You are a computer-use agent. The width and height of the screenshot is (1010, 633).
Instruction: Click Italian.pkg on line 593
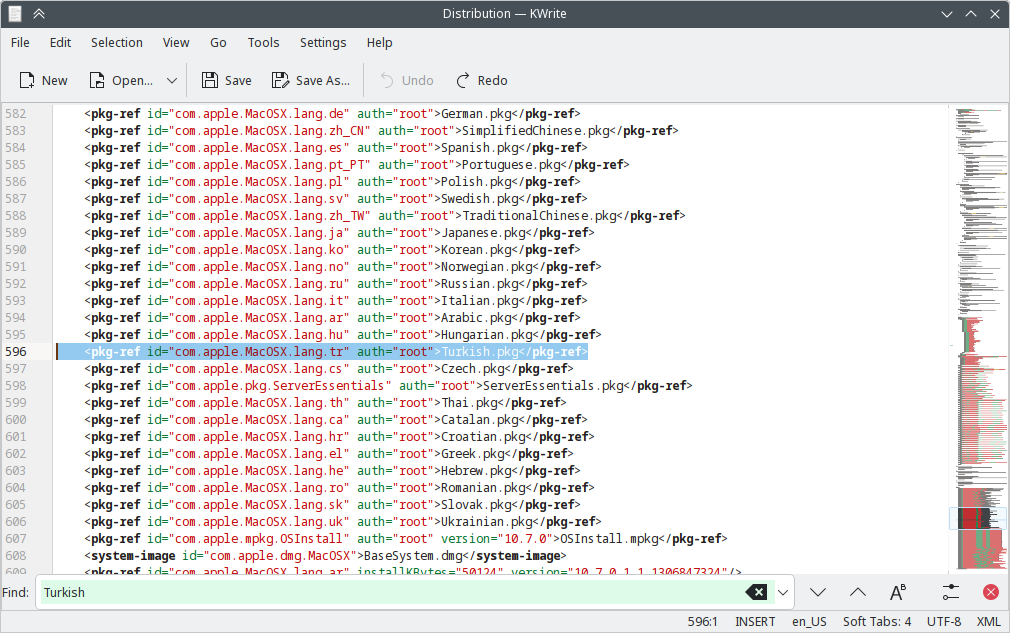click(480, 301)
